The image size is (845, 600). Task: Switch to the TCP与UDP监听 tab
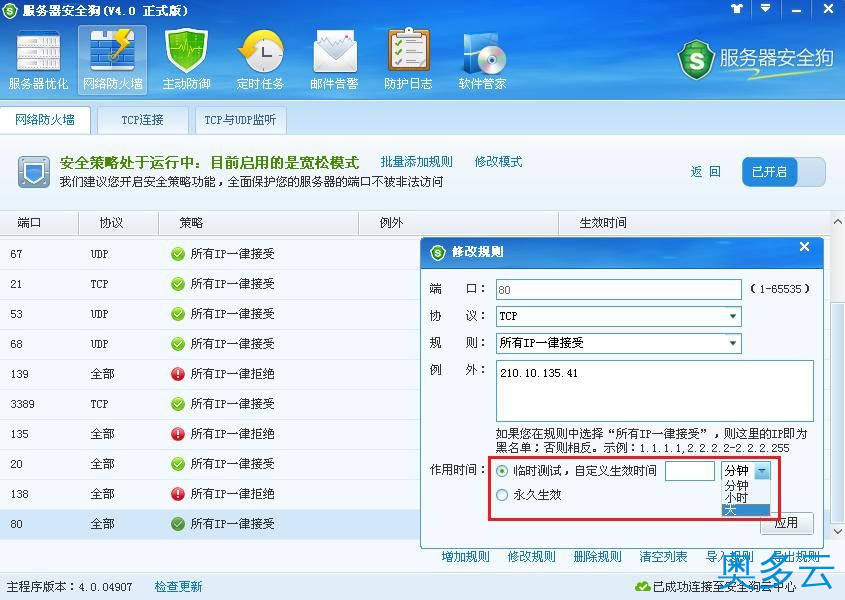(240, 120)
